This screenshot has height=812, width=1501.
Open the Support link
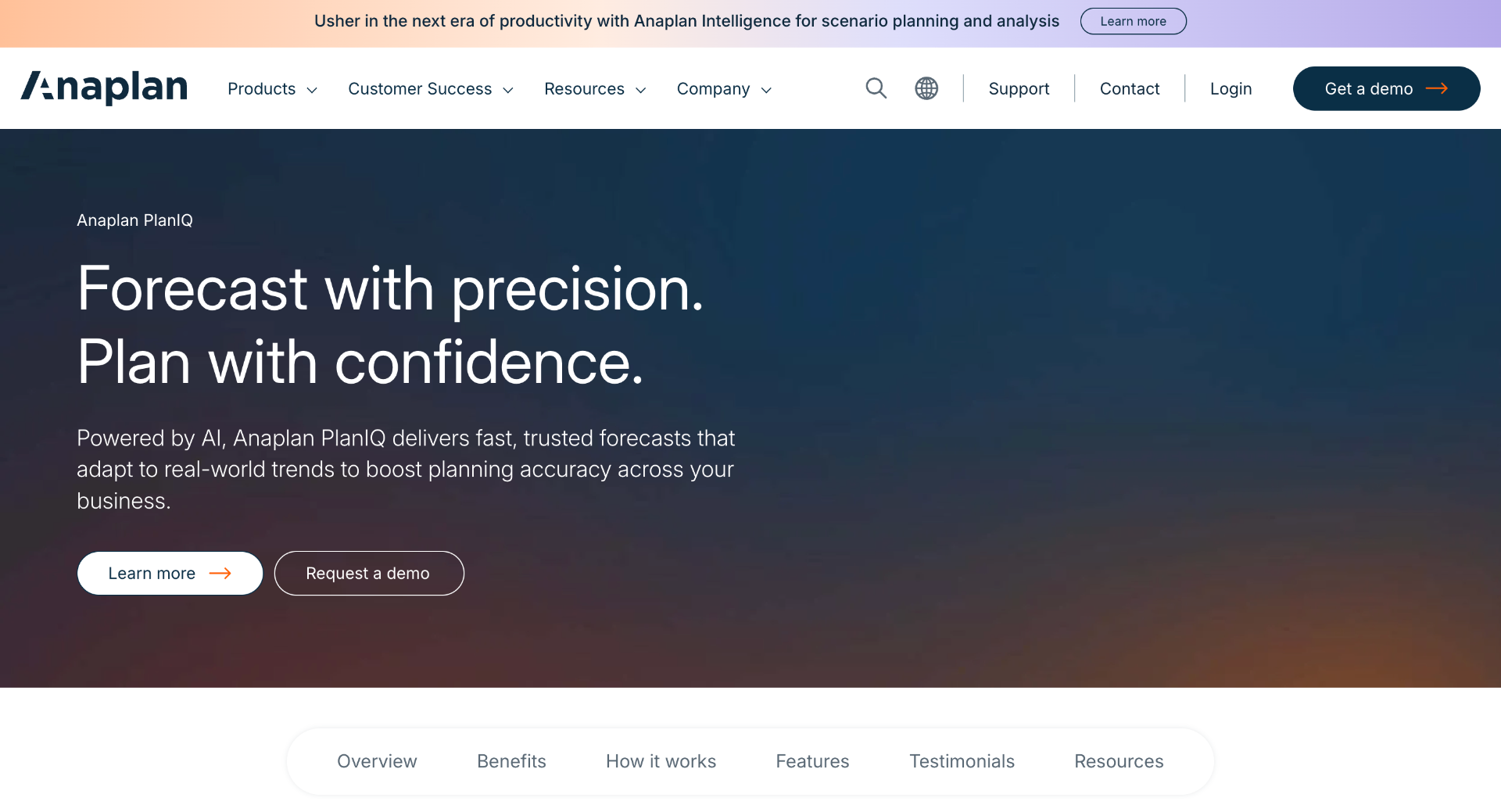click(x=1019, y=89)
